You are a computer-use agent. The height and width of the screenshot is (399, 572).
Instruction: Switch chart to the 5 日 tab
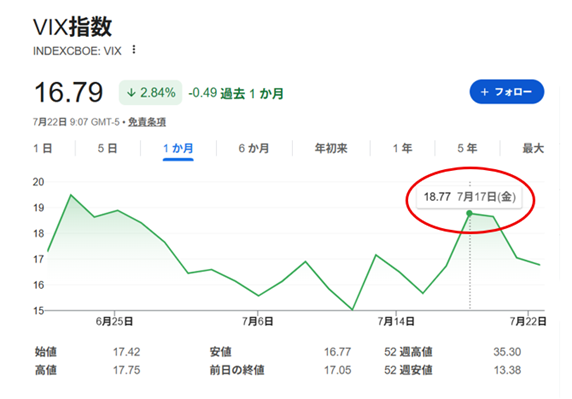[x=107, y=148]
